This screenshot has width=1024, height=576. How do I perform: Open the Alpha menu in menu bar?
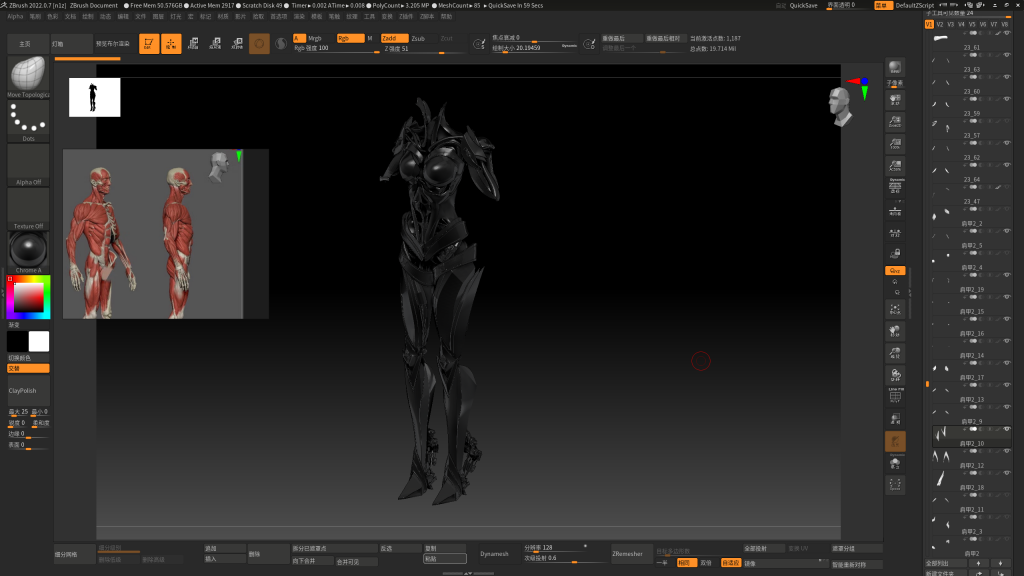pyautogui.click(x=15, y=16)
